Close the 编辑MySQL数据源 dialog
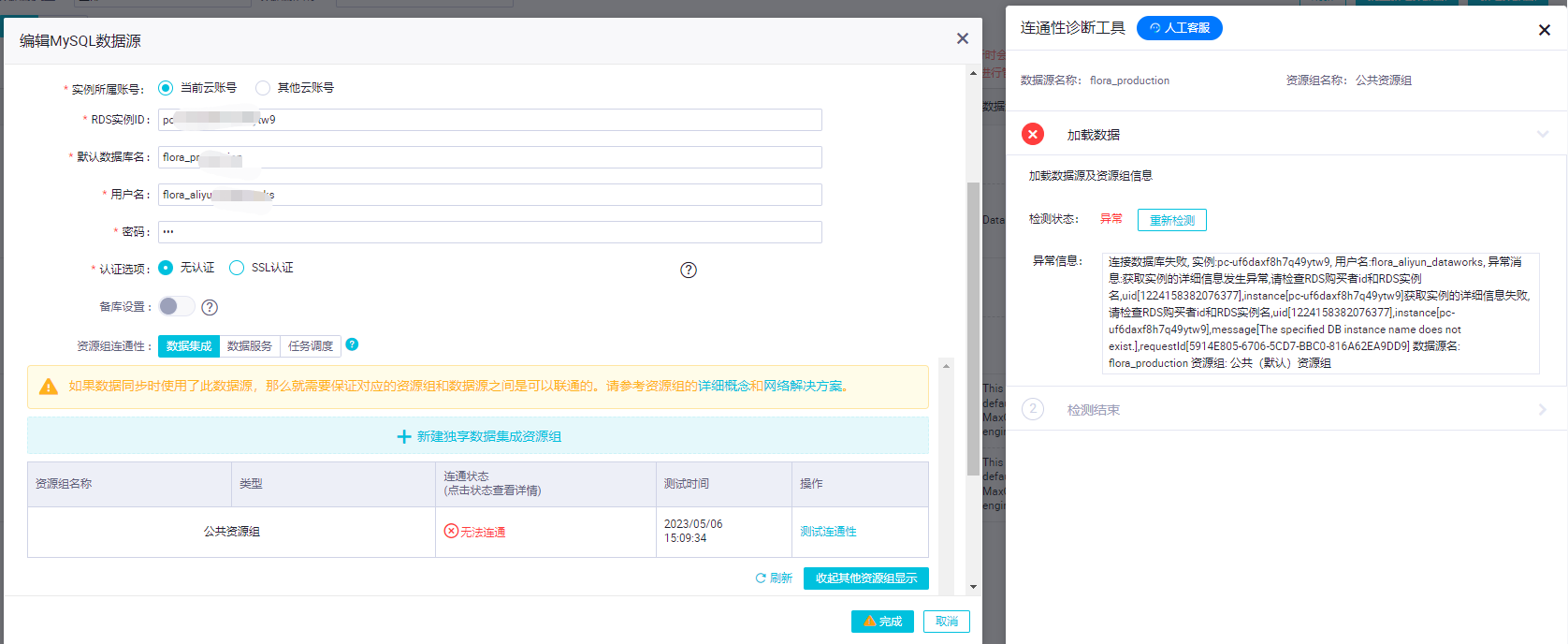1568x644 pixels. tap(962, 38)
